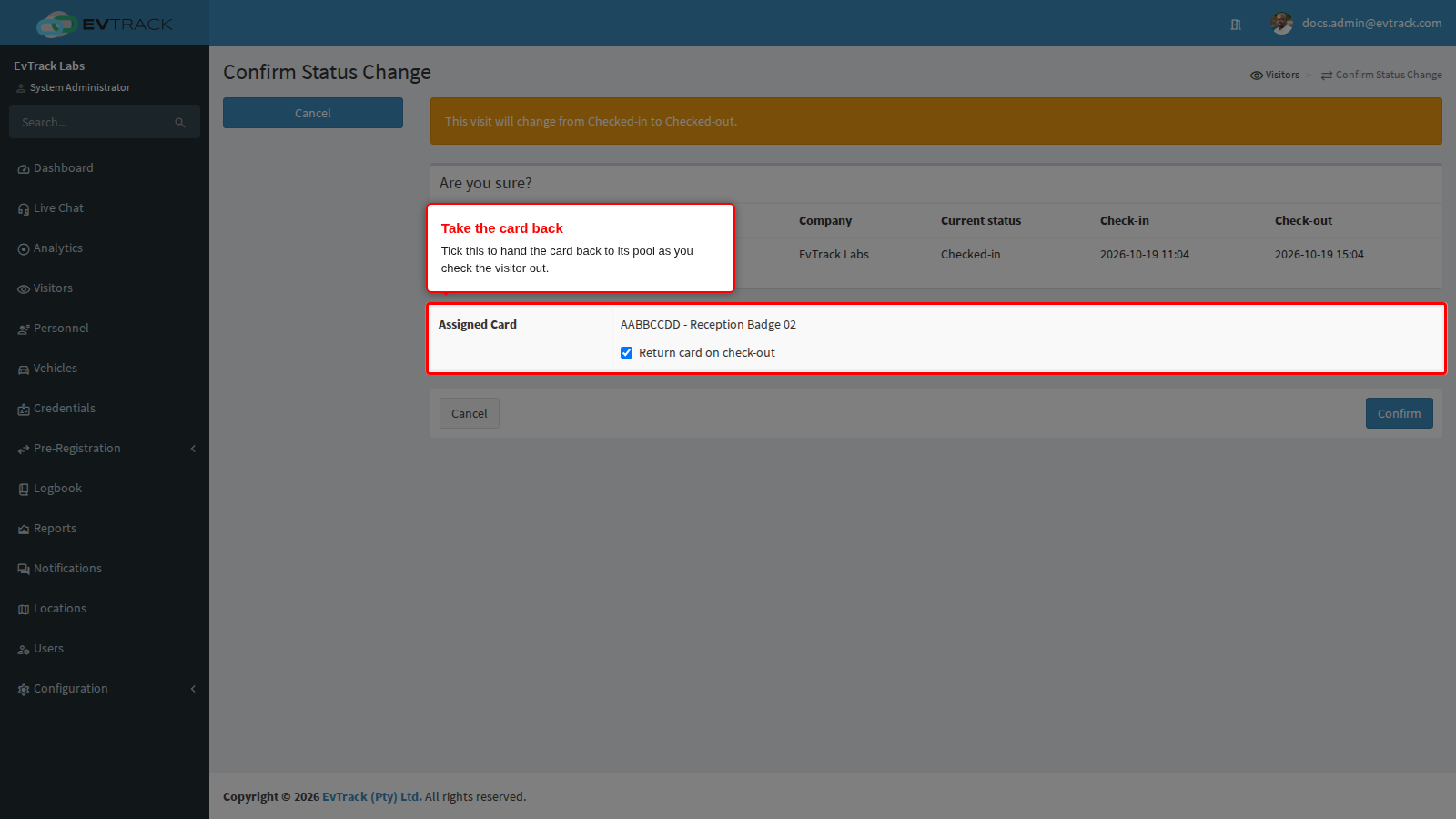Click the building icon in top bar
The height and width of the screenshot is (819, 1456).
(x=1236, y=25)
